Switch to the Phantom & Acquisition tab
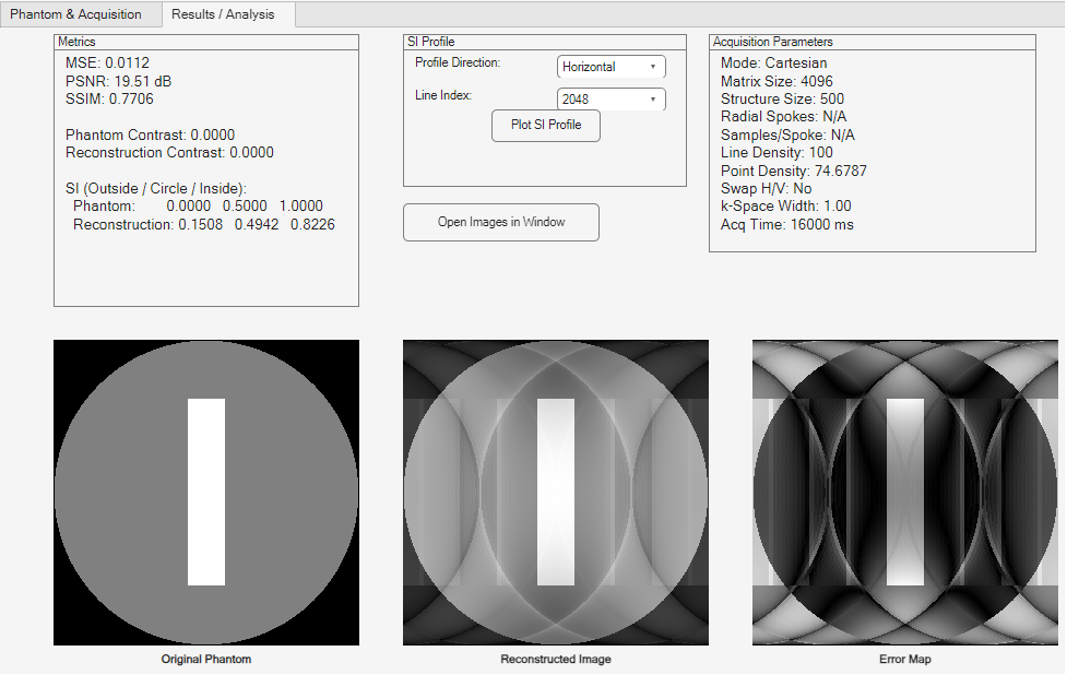This screenshot has height=674, width=1065. (x=76, y=15)
